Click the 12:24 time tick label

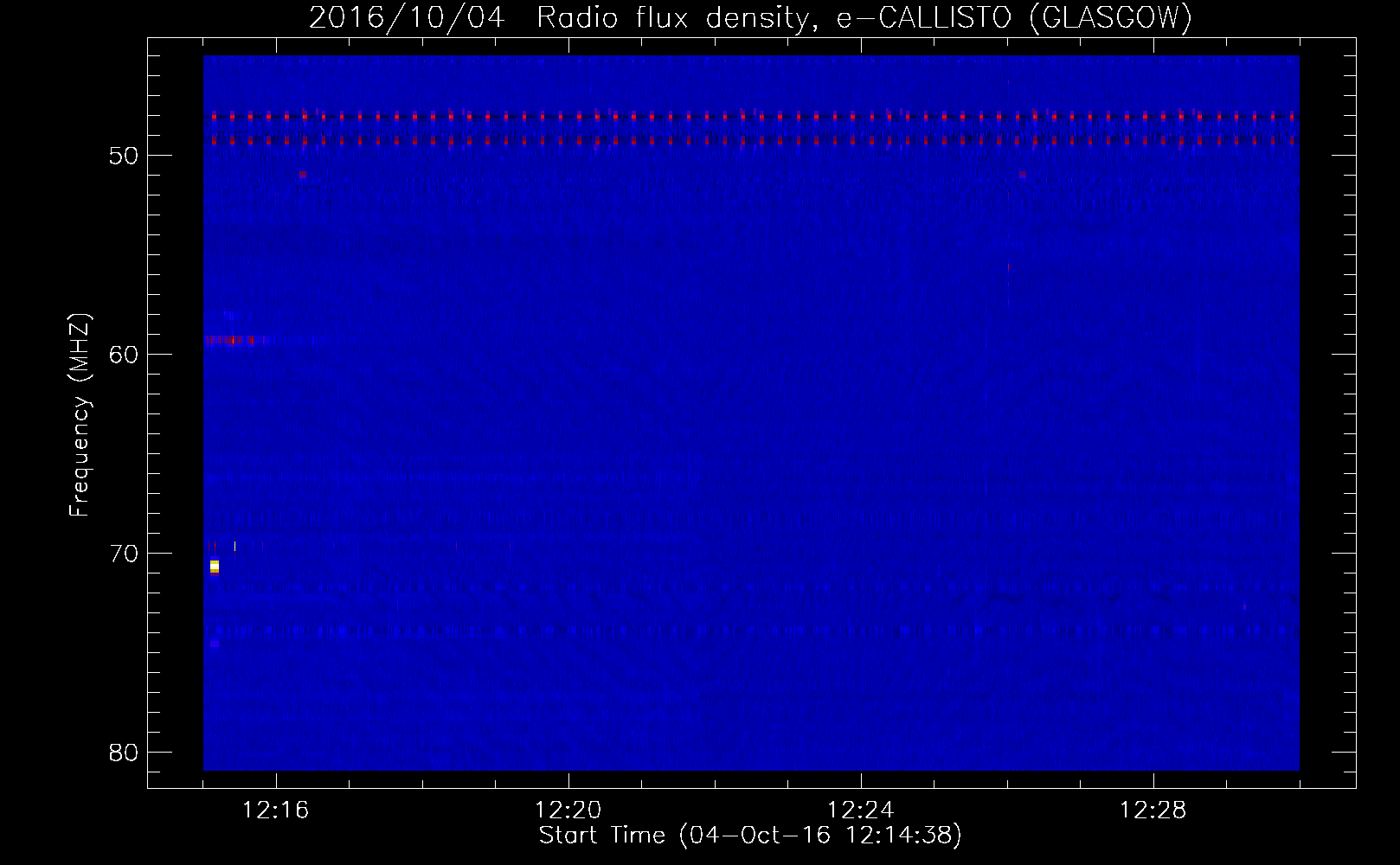[x=860, y=810]
